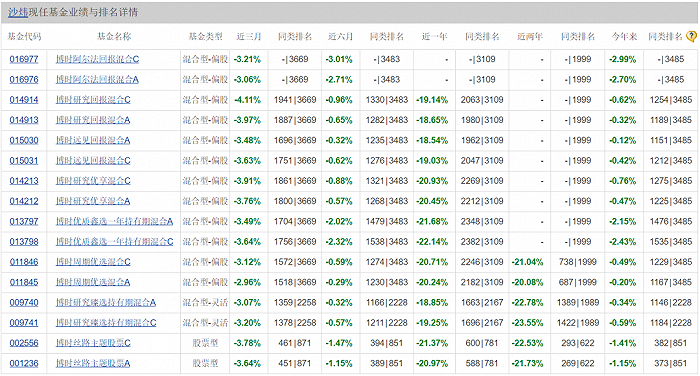Screen dimensions: 700x376
Task: Open fund code 014213 link
Action: click(24, 181)
